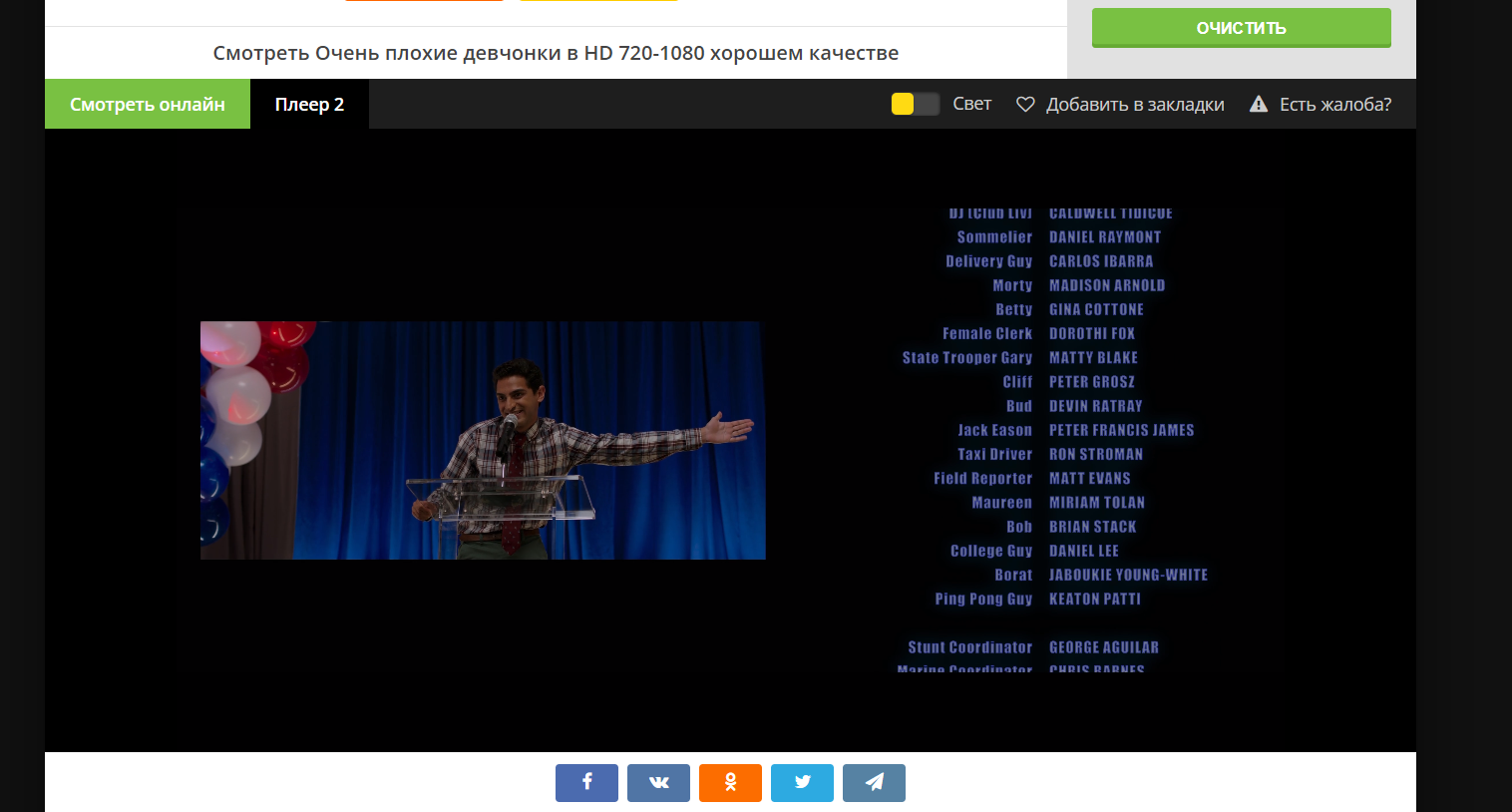1512x812 pixels.
Task: Click credit name KEATON PATTI
Action: [x=1095, y=599]
